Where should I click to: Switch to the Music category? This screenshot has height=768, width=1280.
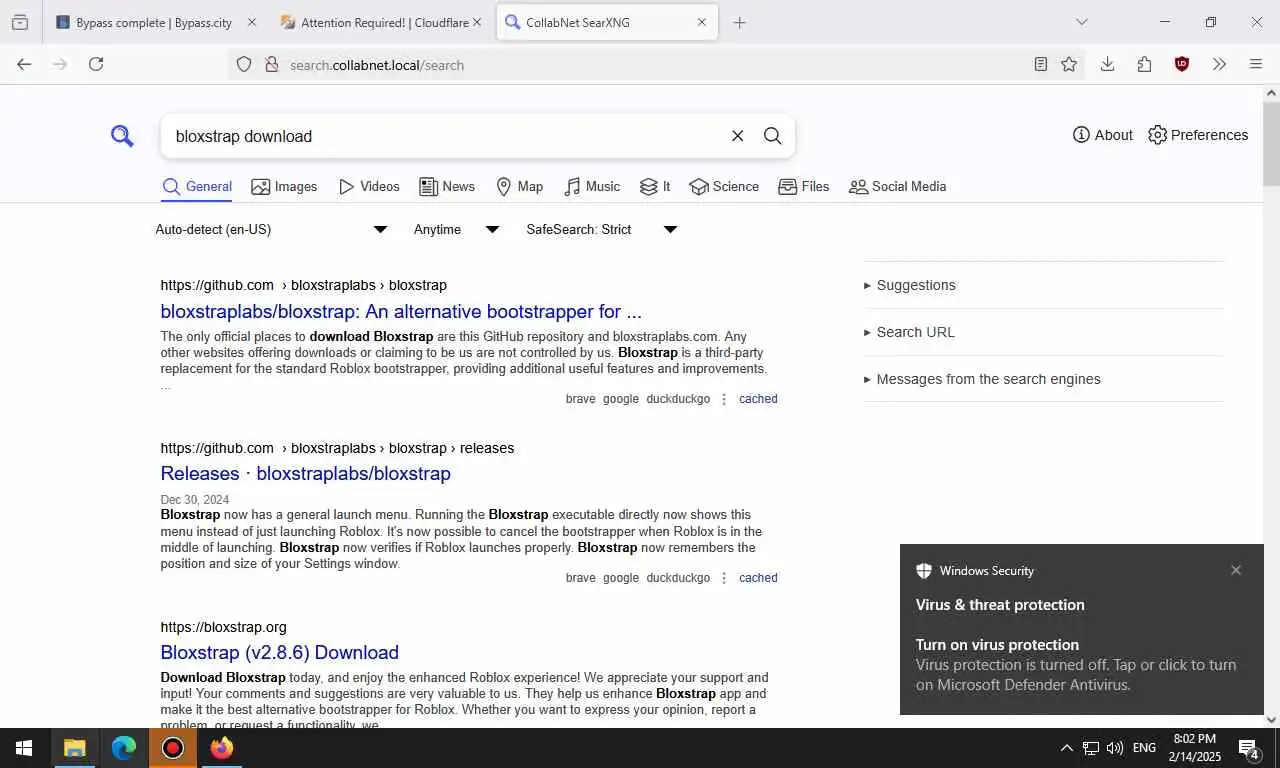coord(592,186)
